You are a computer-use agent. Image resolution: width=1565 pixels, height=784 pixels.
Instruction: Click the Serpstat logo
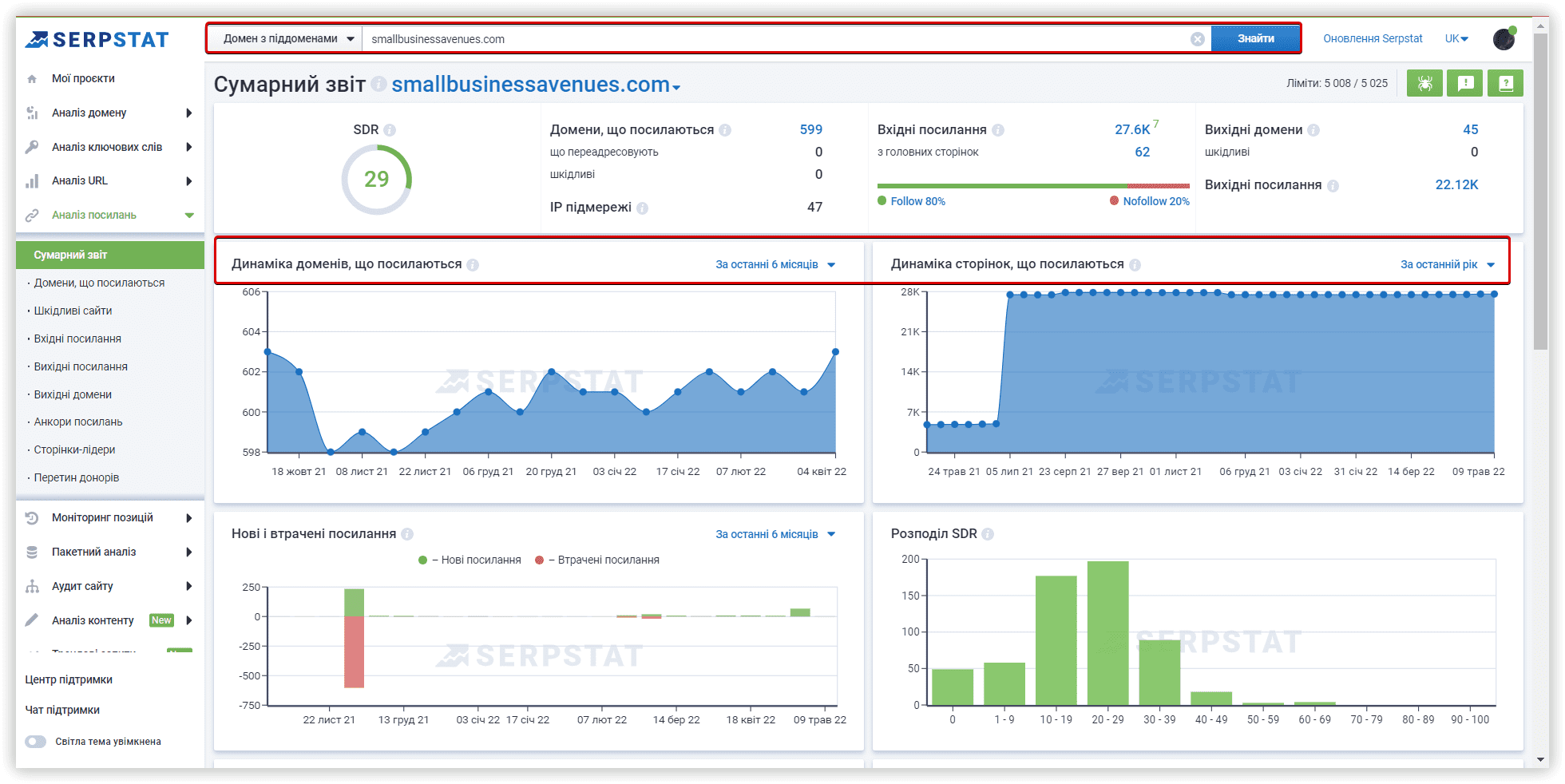[97, 39]
